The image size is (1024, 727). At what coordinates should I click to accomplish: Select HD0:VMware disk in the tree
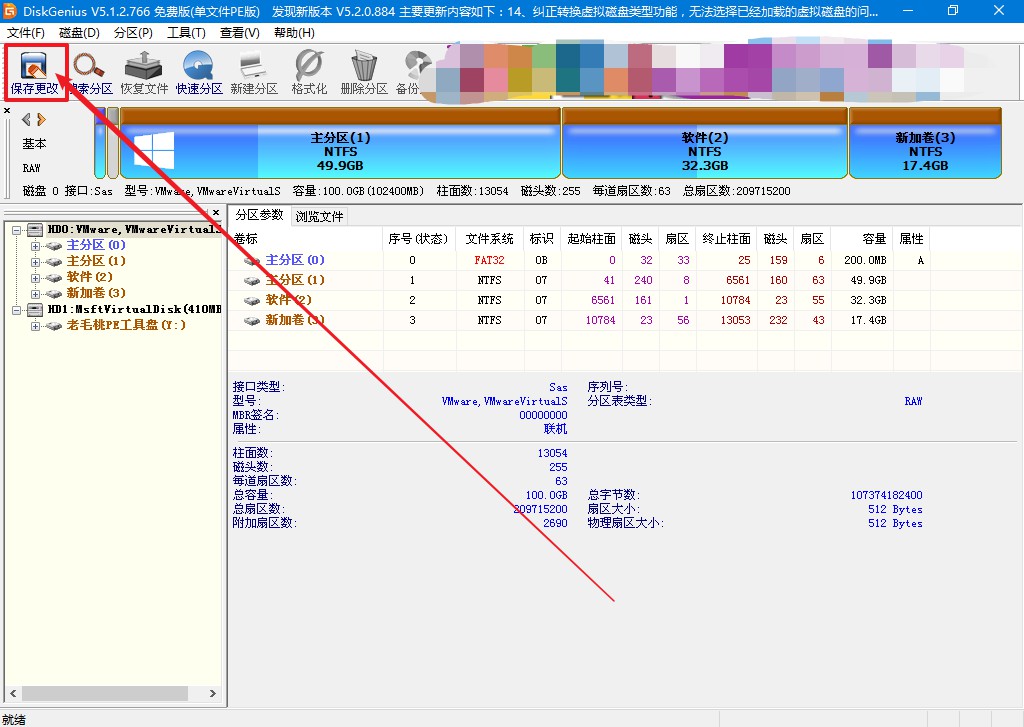(134, 229)
